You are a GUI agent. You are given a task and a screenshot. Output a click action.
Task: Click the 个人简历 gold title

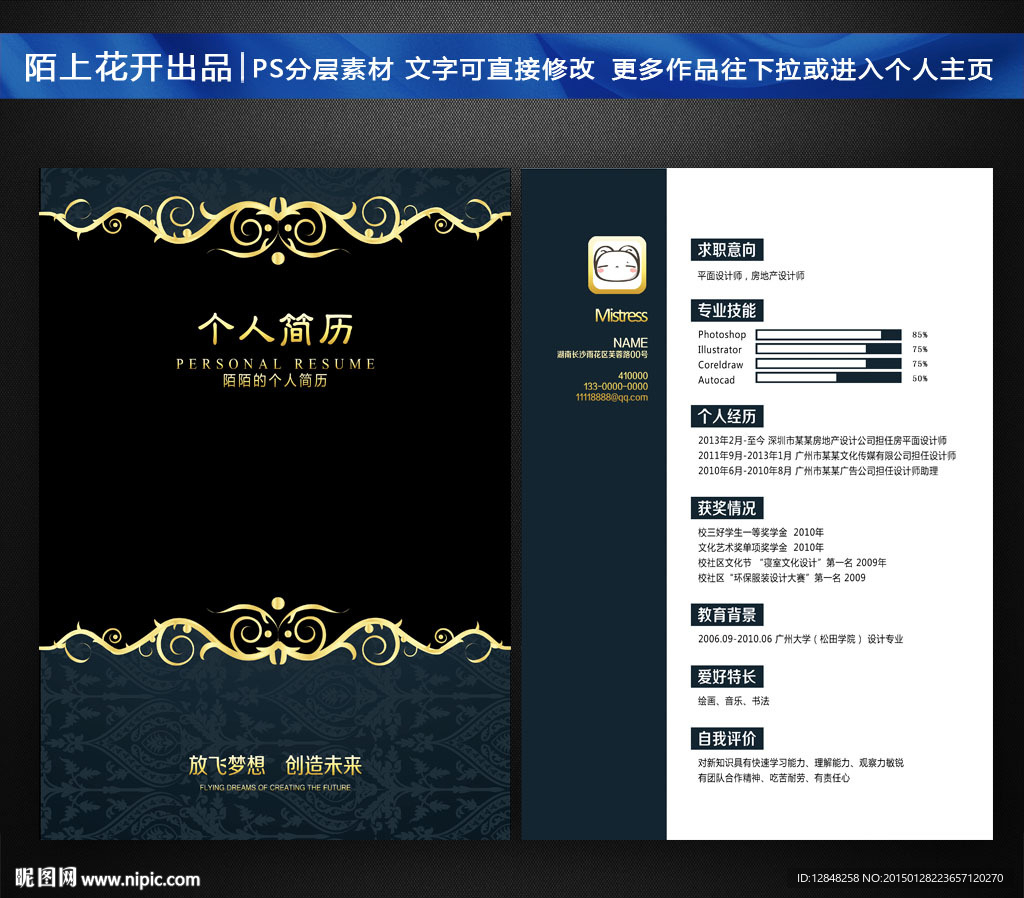click(x=276, y=328)
